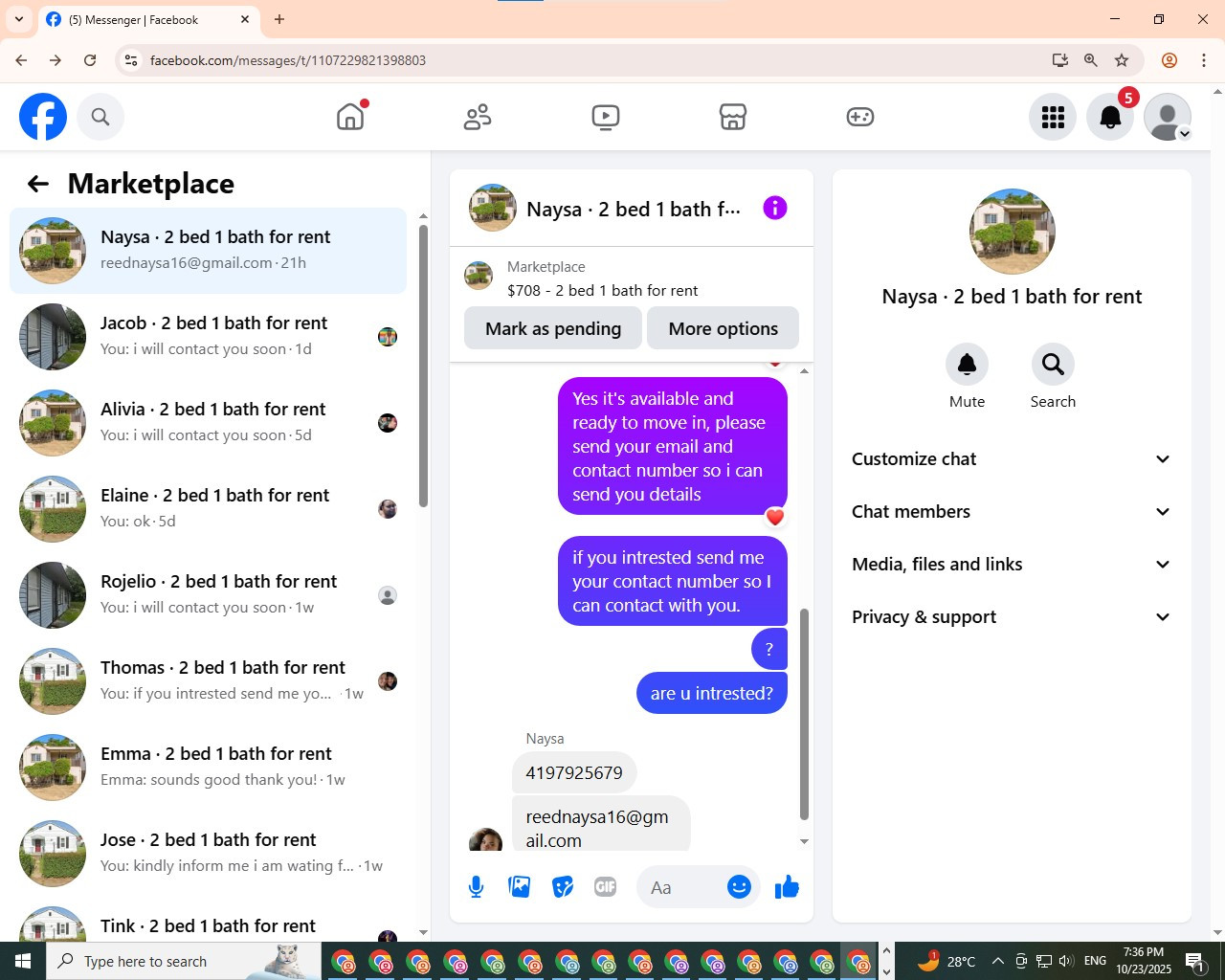Click Mark as pending button
This screenshot has width=1225, height=980.
coord(553,328)
